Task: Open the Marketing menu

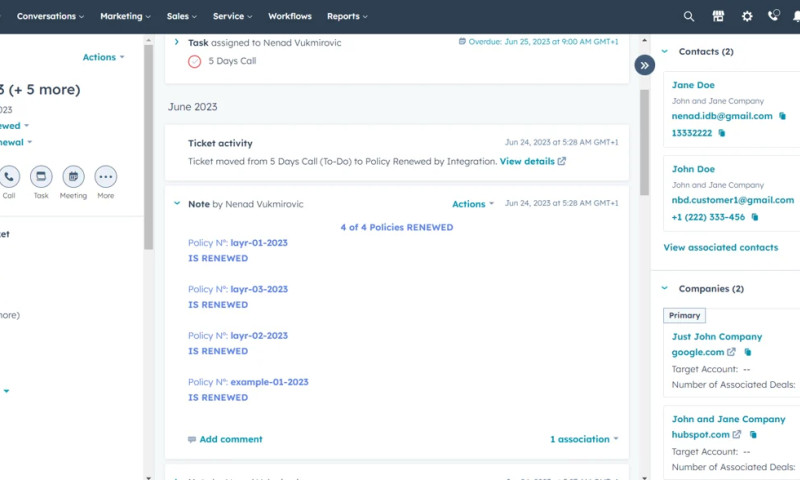Action: click(126, 16)
